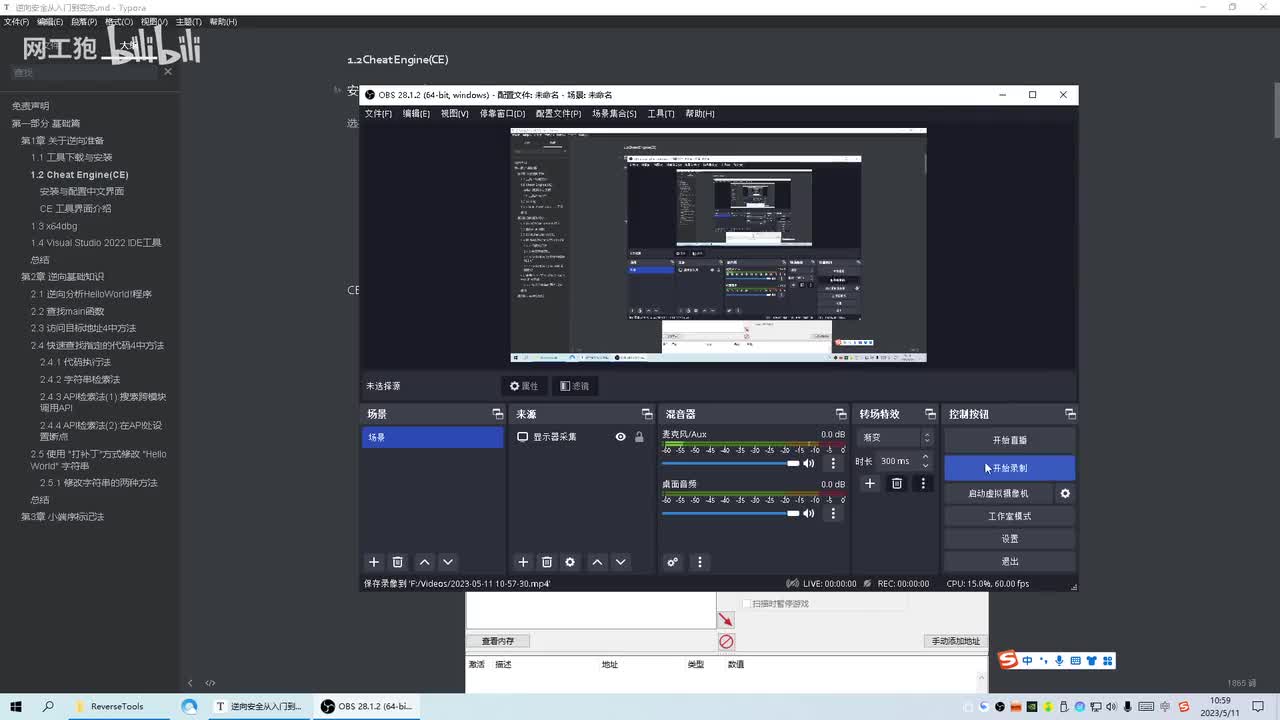Click 启动虚拟摄像机 button
Viewport: 1280px width, 720px height.
pos(998,493)
